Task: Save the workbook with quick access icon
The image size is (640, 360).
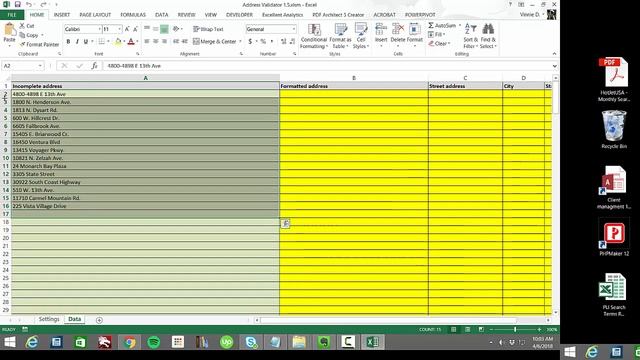Action: tap(18, 4)
